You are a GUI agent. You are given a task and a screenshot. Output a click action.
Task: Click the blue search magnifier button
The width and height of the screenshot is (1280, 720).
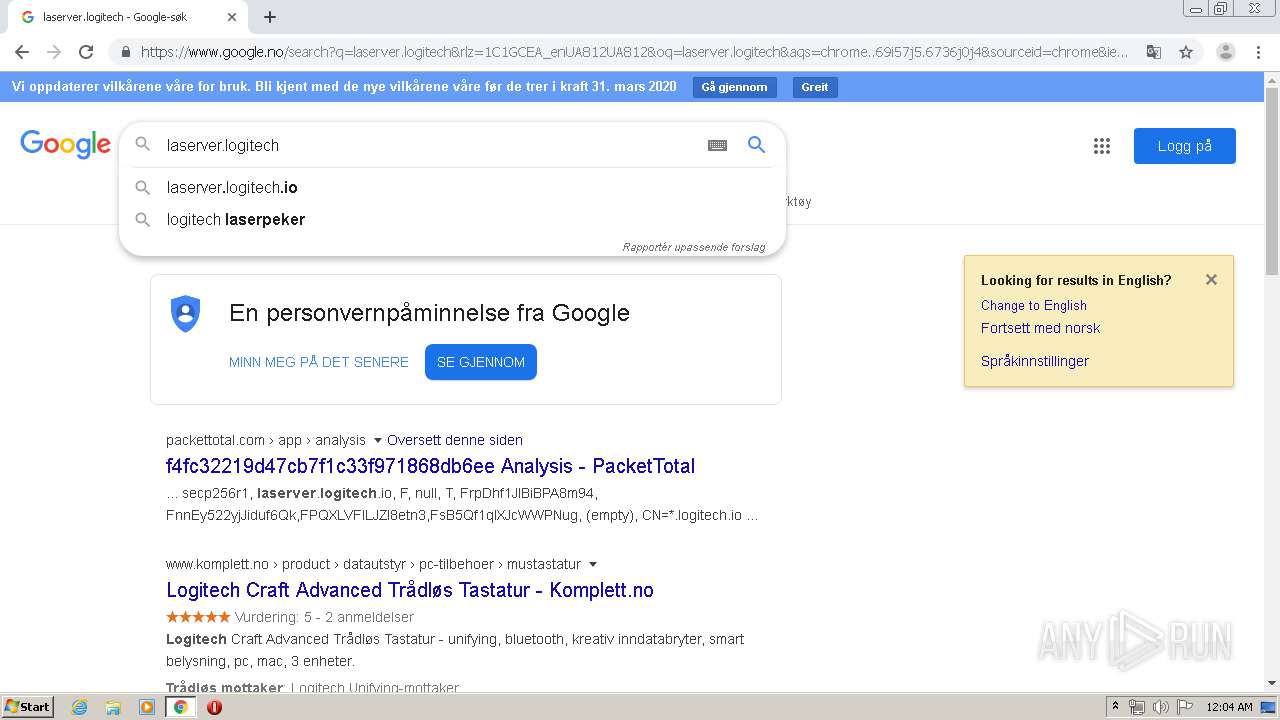pyautogui.click(x=757, y=145)
